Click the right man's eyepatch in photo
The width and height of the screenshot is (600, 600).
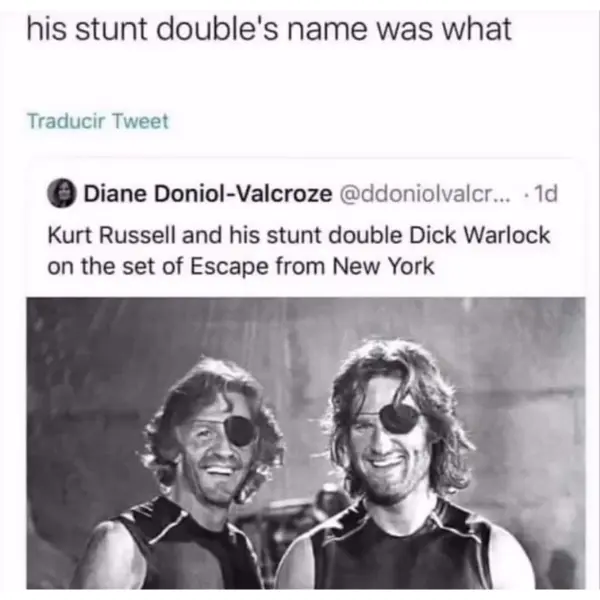point(398,418)
